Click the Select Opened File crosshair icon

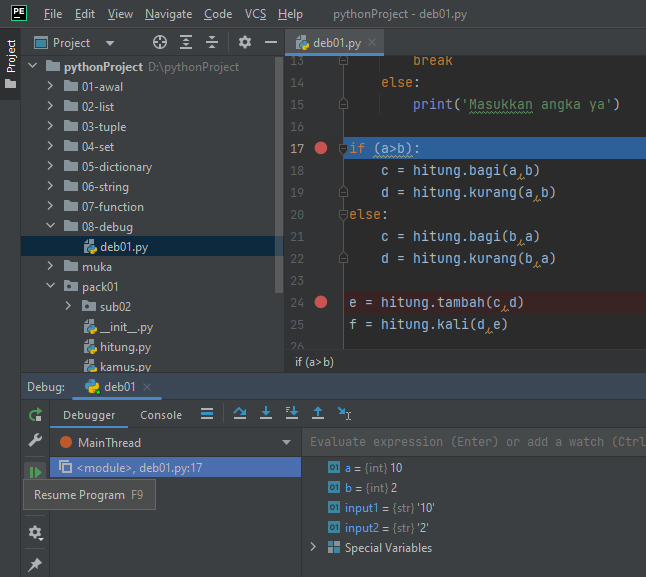tap(160, 42)
